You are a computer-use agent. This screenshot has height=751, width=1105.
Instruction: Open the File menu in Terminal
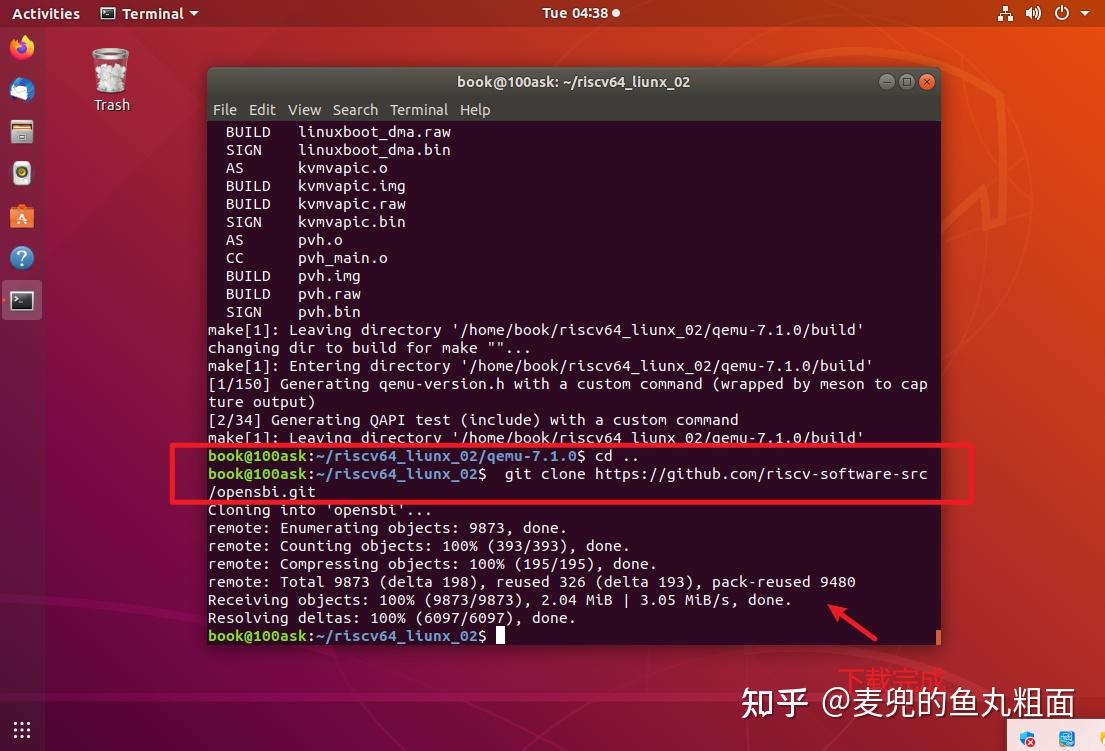224,110
